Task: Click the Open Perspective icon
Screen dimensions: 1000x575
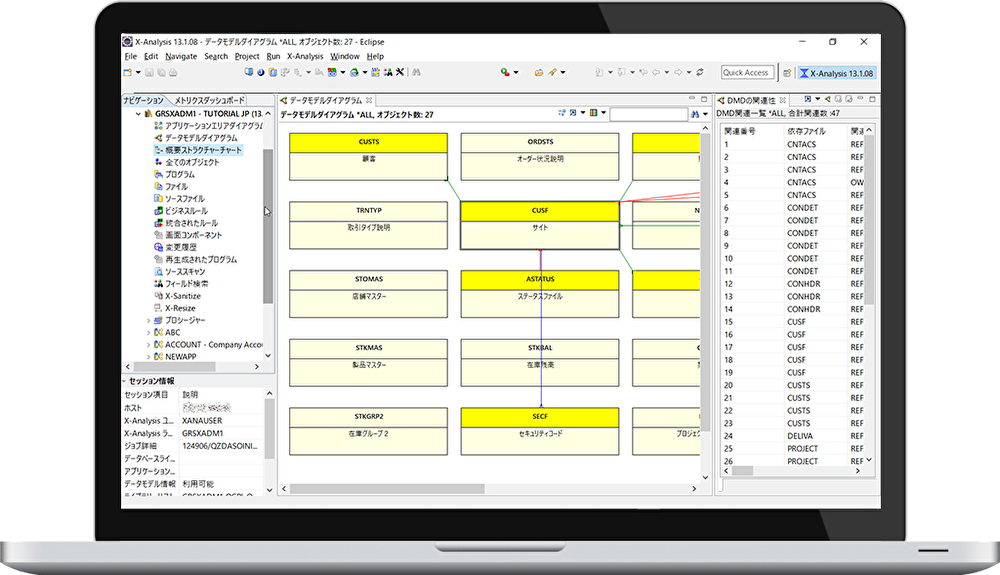Action: [x=787, y=73]
